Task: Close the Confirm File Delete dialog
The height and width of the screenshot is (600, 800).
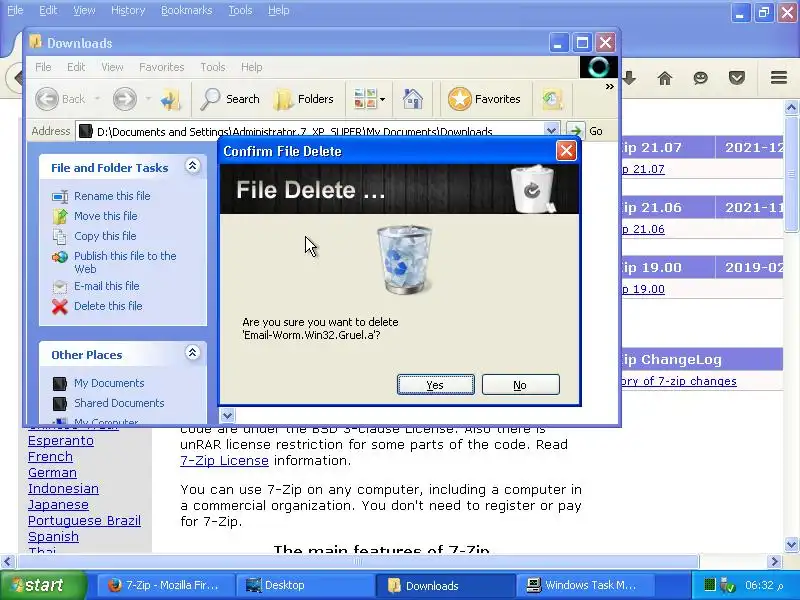Action: tap(566, 151)
